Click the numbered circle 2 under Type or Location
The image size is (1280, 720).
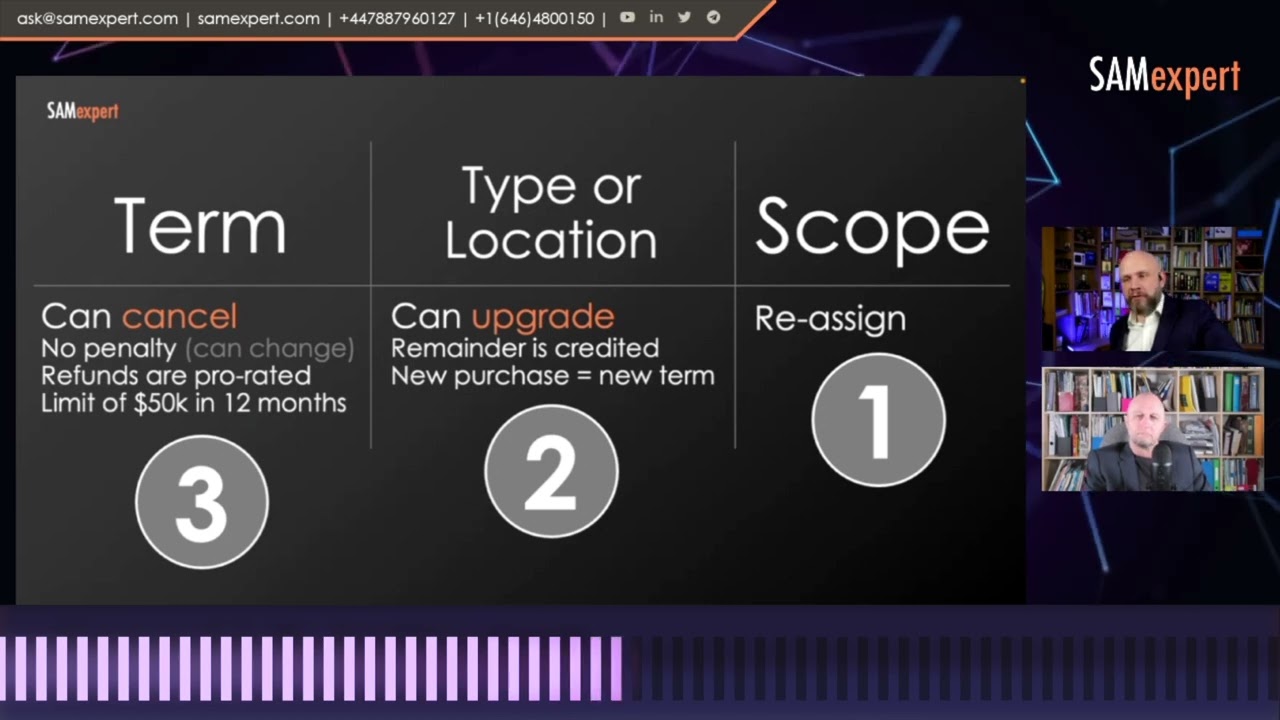click(x=551, y=471)
